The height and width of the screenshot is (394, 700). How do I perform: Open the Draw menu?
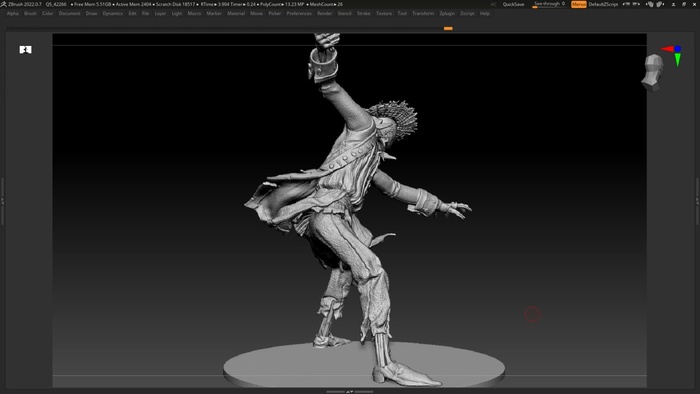(x=92, y=13)
